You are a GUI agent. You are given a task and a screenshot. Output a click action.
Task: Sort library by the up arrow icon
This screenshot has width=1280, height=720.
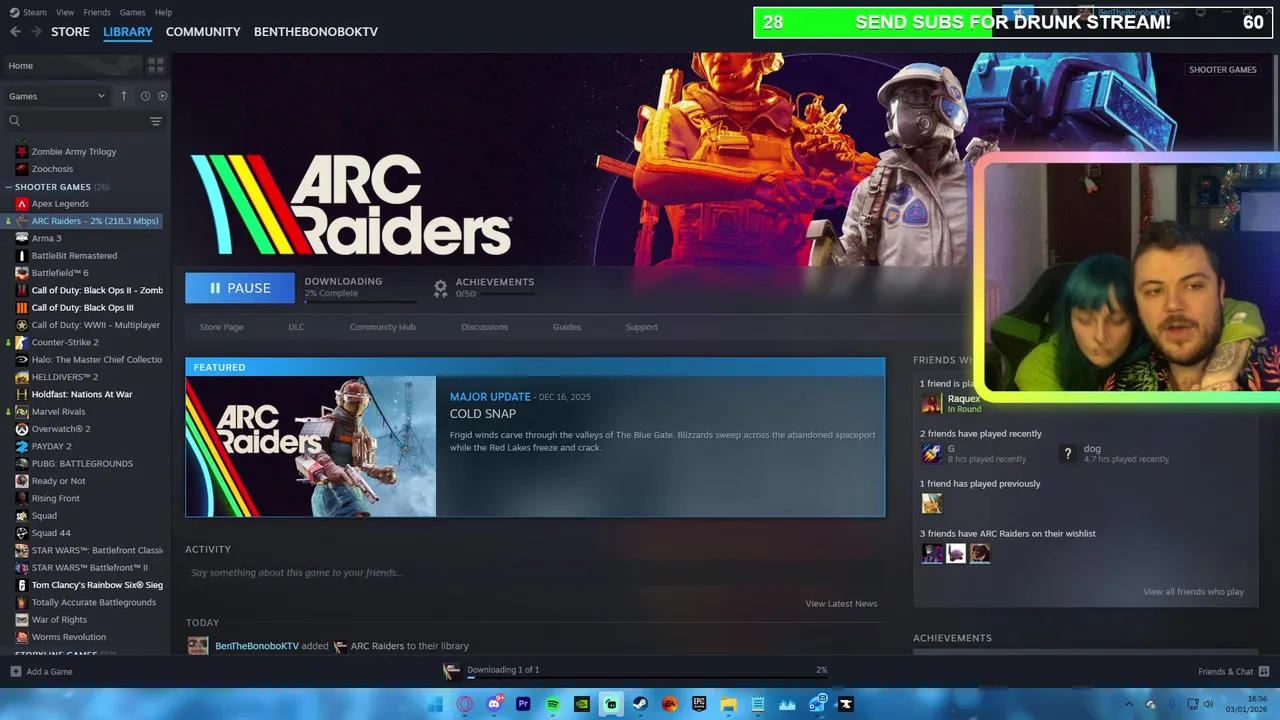tap(124, 96)
